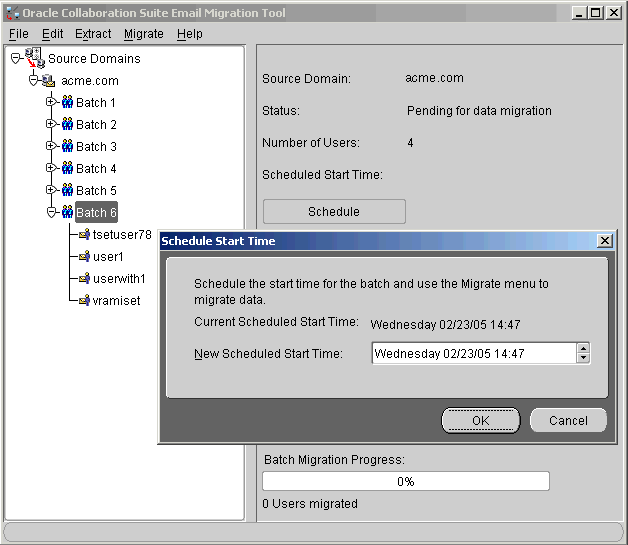The width and height of the screenshot is (628, 545).
Task: Click the userwith1 user mail icon
Action: point(85,278)
